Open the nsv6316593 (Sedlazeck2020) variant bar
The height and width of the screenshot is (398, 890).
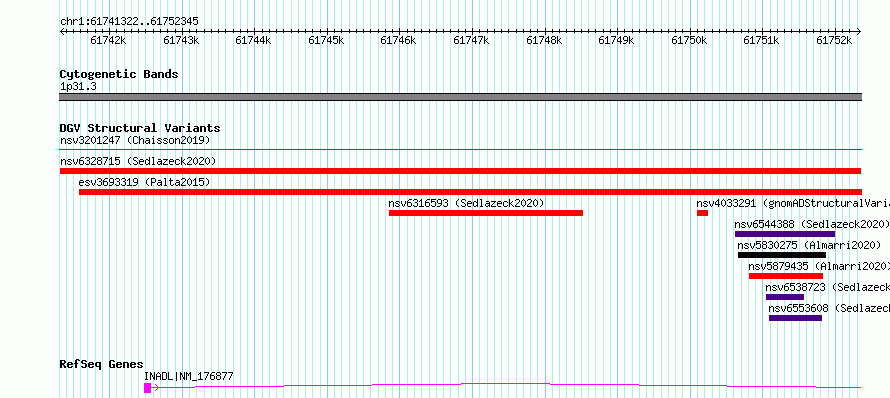pos(486,213)
